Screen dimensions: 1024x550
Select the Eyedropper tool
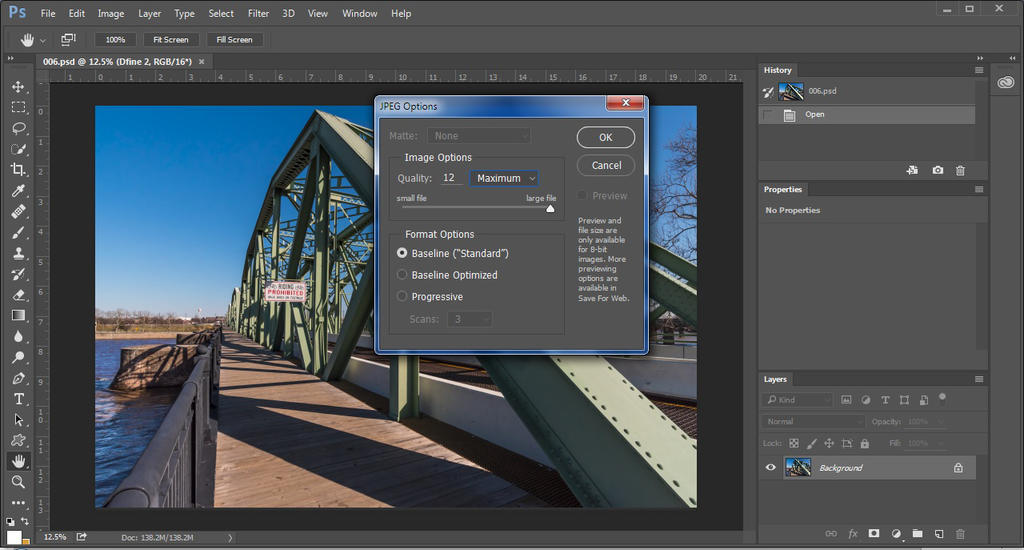18,191
